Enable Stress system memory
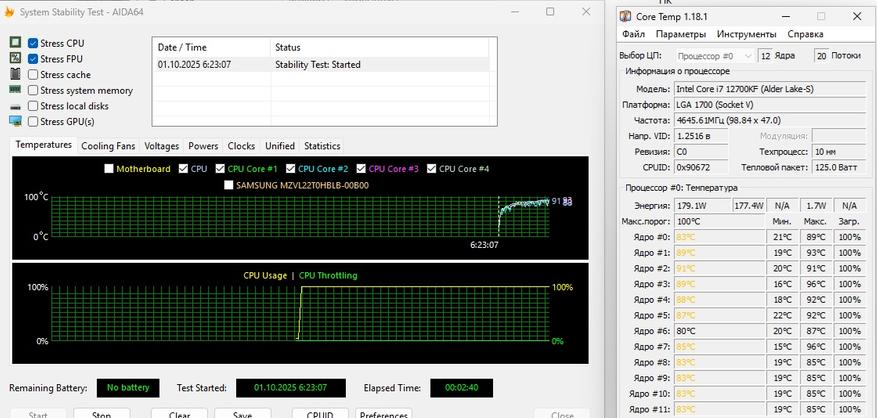The width and height of the screenshot is (877, 418). click(33, 90)
